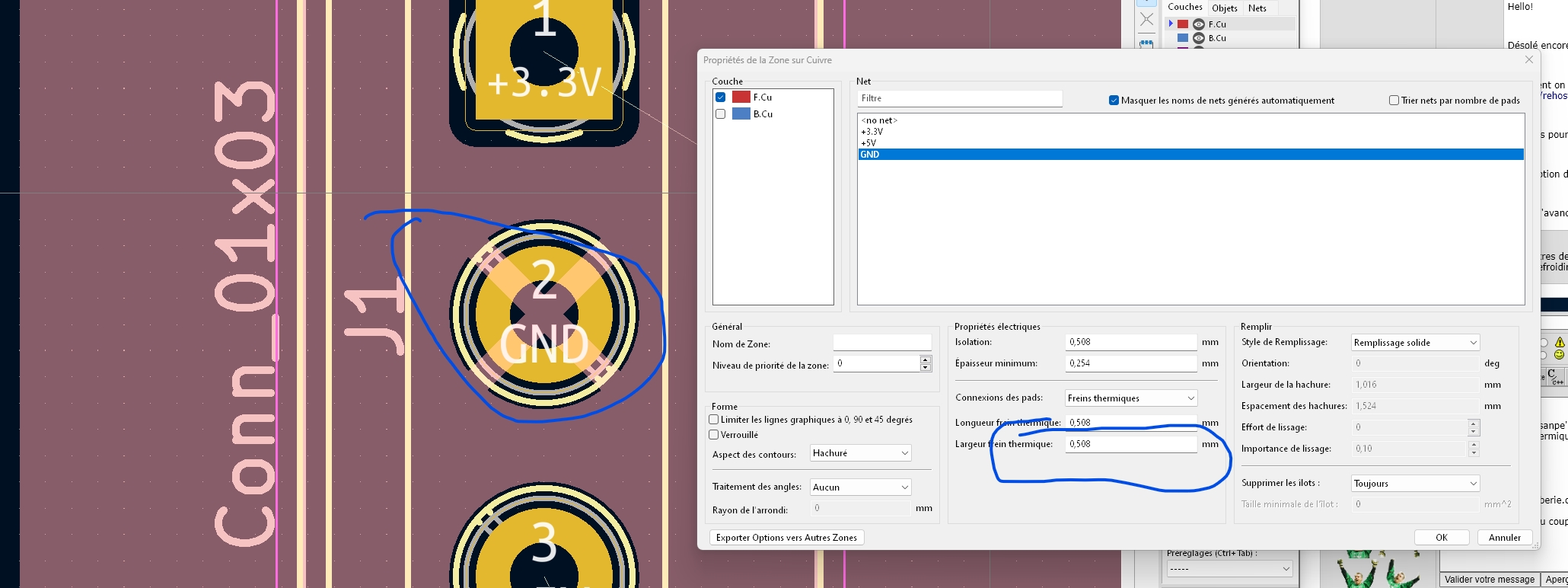Click the Épaisseur minimum value field

tap(1131, 363)
